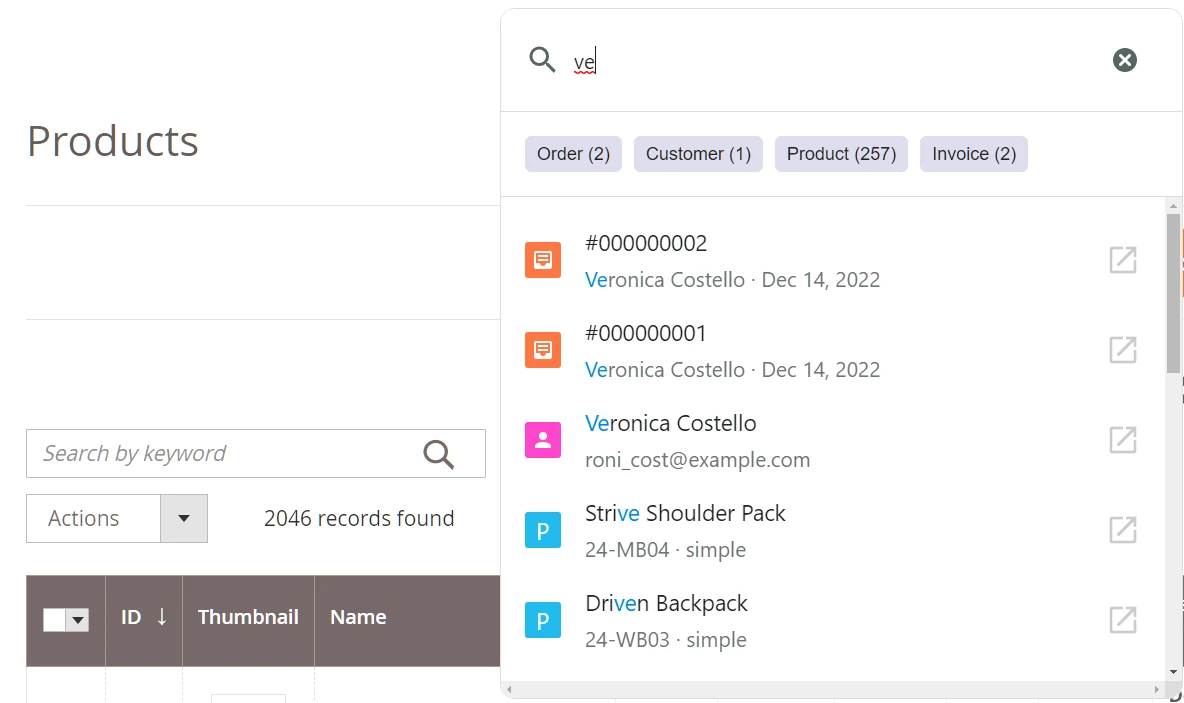Expand the mass-select dropdown arrow in header
Screen dimensions: 1184x703
(x=78, y=621)
